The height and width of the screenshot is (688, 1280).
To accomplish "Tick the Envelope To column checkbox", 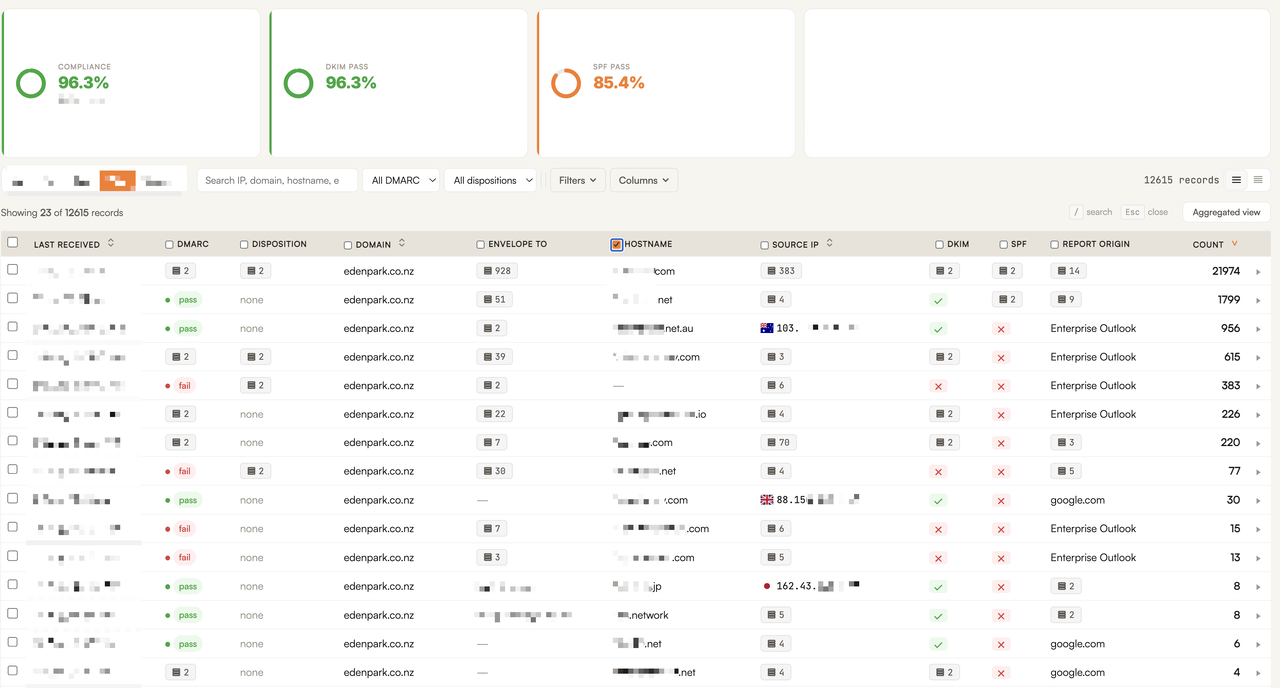I will [x=481, y=244].
